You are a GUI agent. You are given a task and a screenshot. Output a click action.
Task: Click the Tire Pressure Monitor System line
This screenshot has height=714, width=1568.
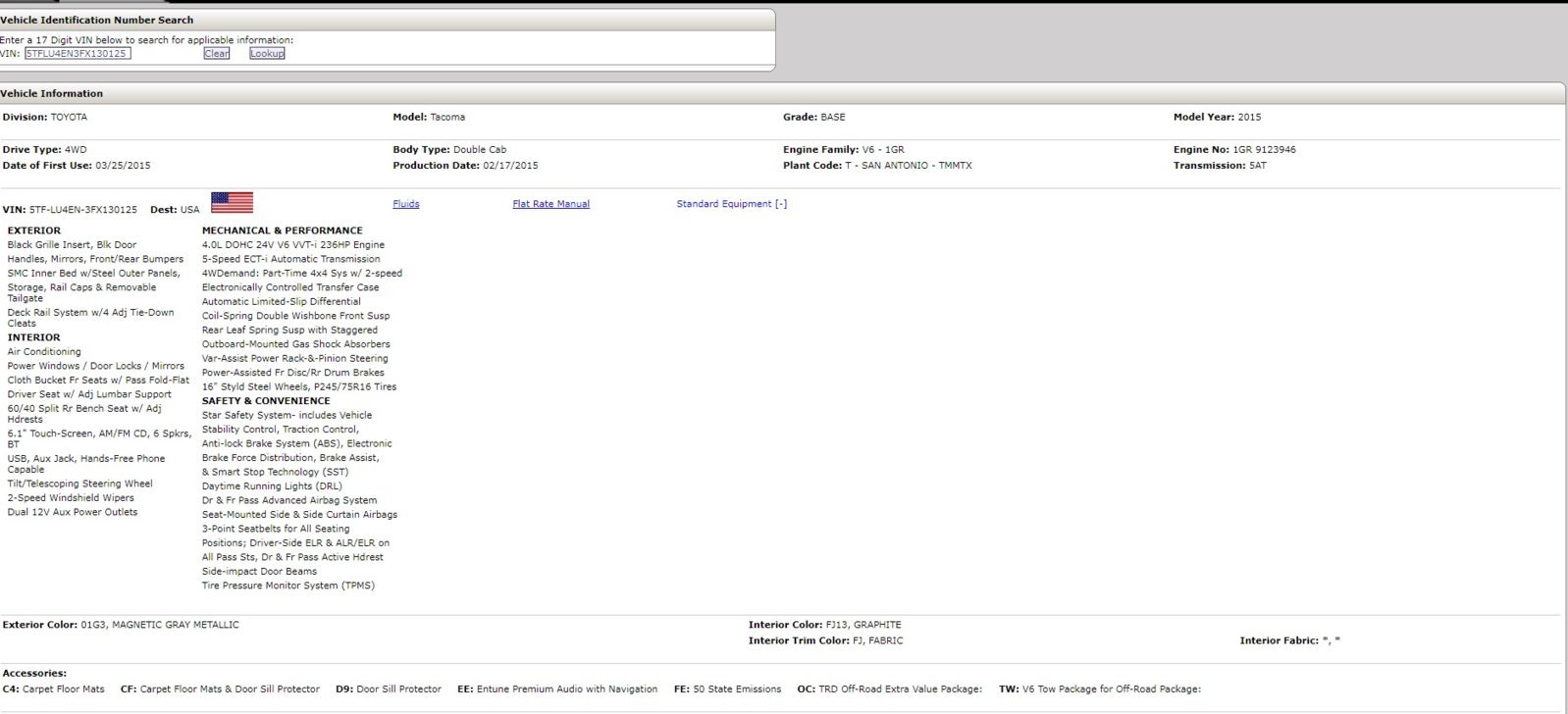[x=288, y=586]
